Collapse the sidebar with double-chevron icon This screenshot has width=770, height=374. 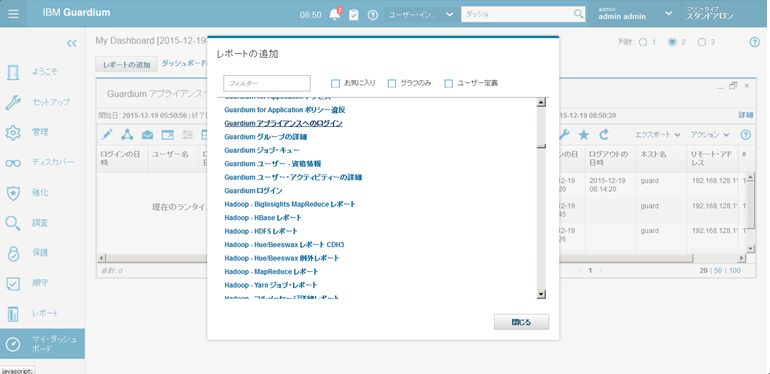point(72,43)
